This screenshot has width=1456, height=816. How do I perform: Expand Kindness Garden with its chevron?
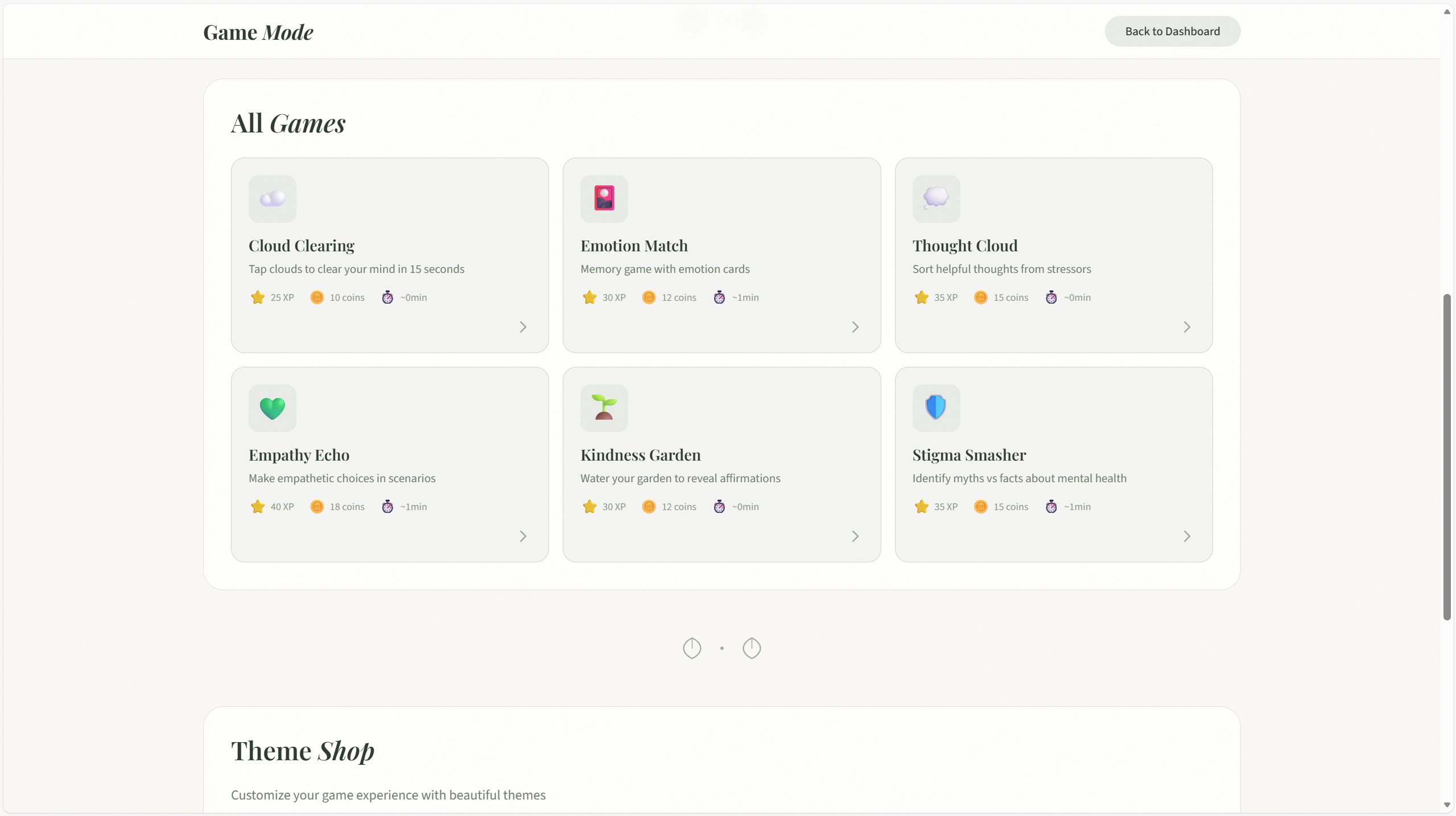[855, 536]
